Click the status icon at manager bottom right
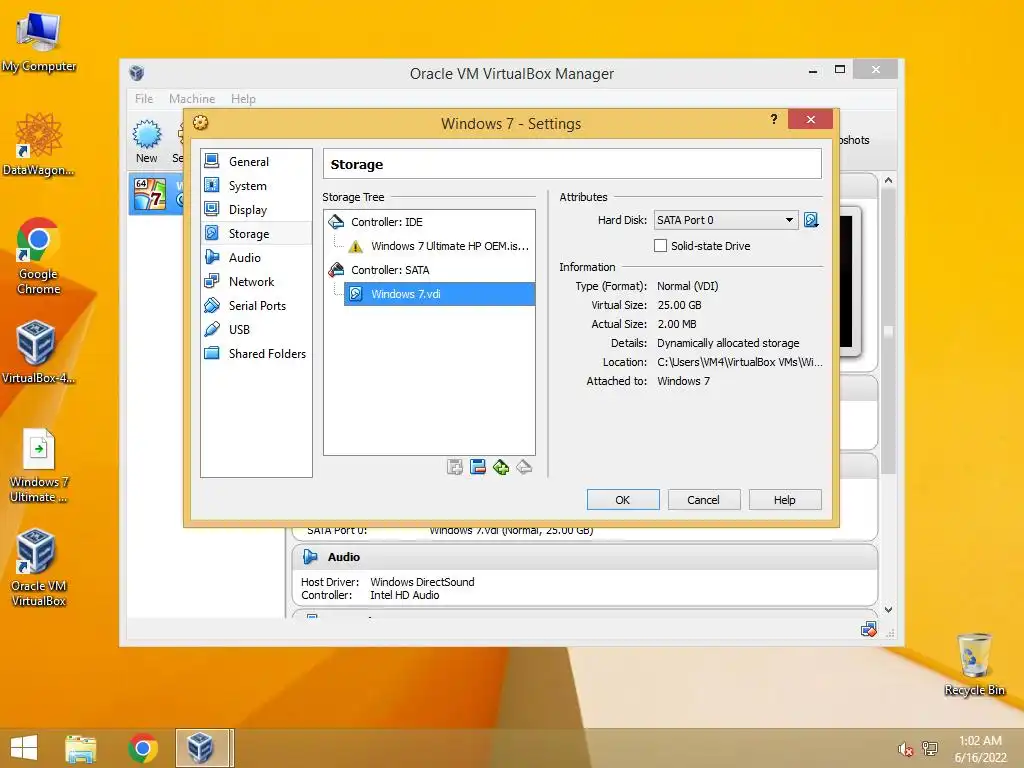This screenshot has width=1024, height=768. (868, 630)
